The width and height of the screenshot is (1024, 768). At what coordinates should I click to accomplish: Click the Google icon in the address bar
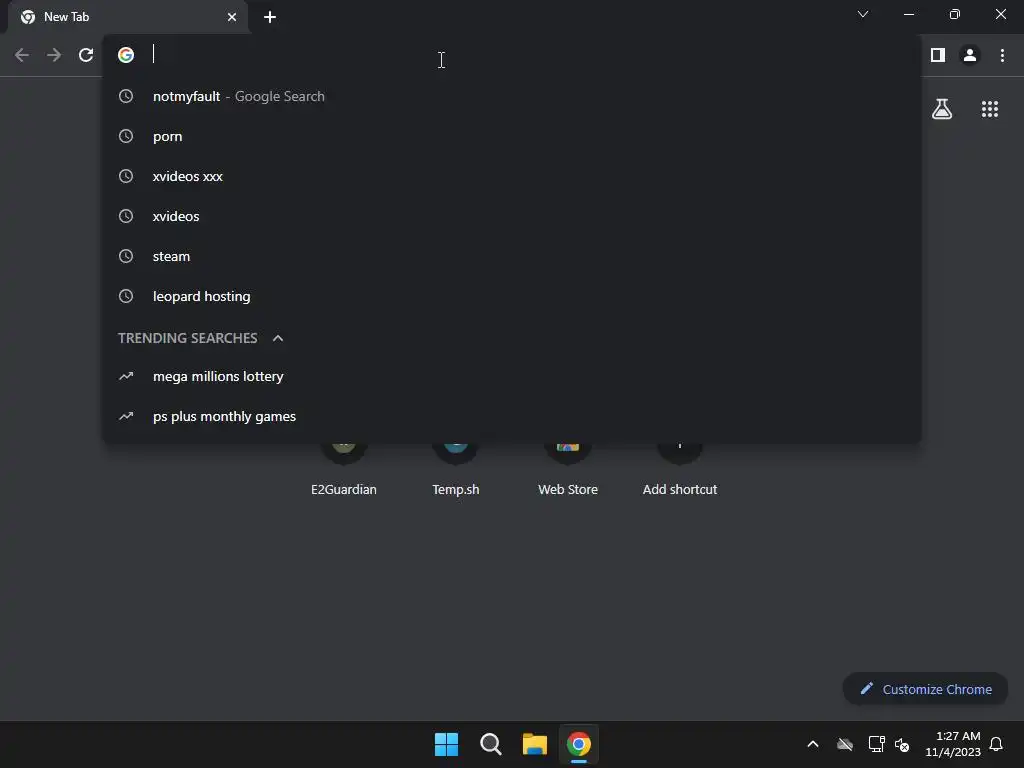point(126,55)
